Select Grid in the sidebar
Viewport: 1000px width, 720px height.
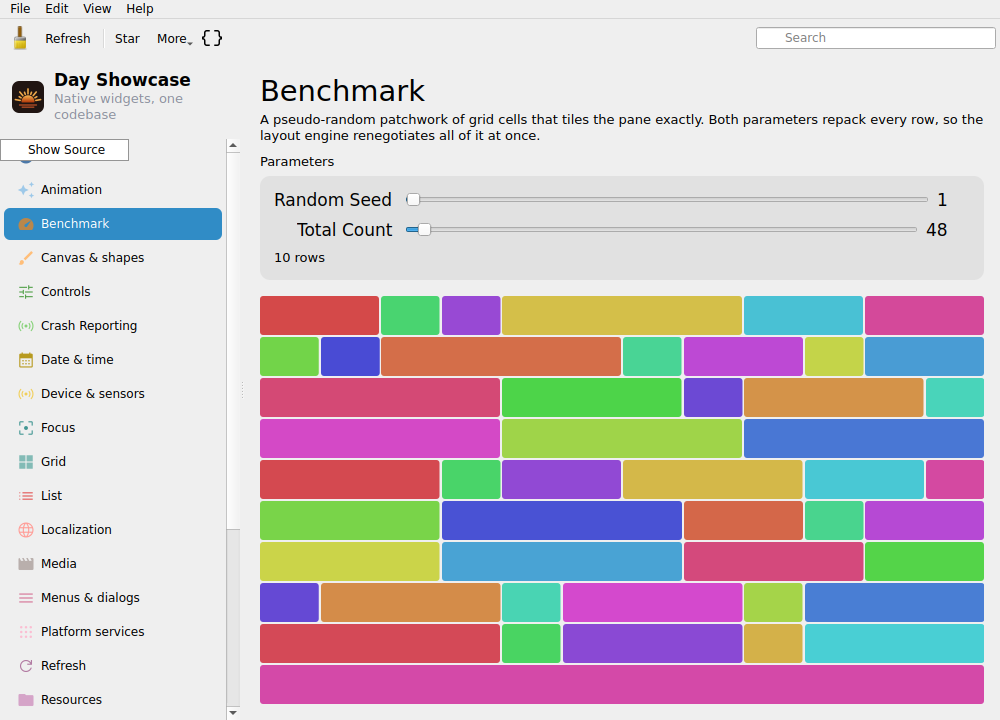tap(113, 462)
